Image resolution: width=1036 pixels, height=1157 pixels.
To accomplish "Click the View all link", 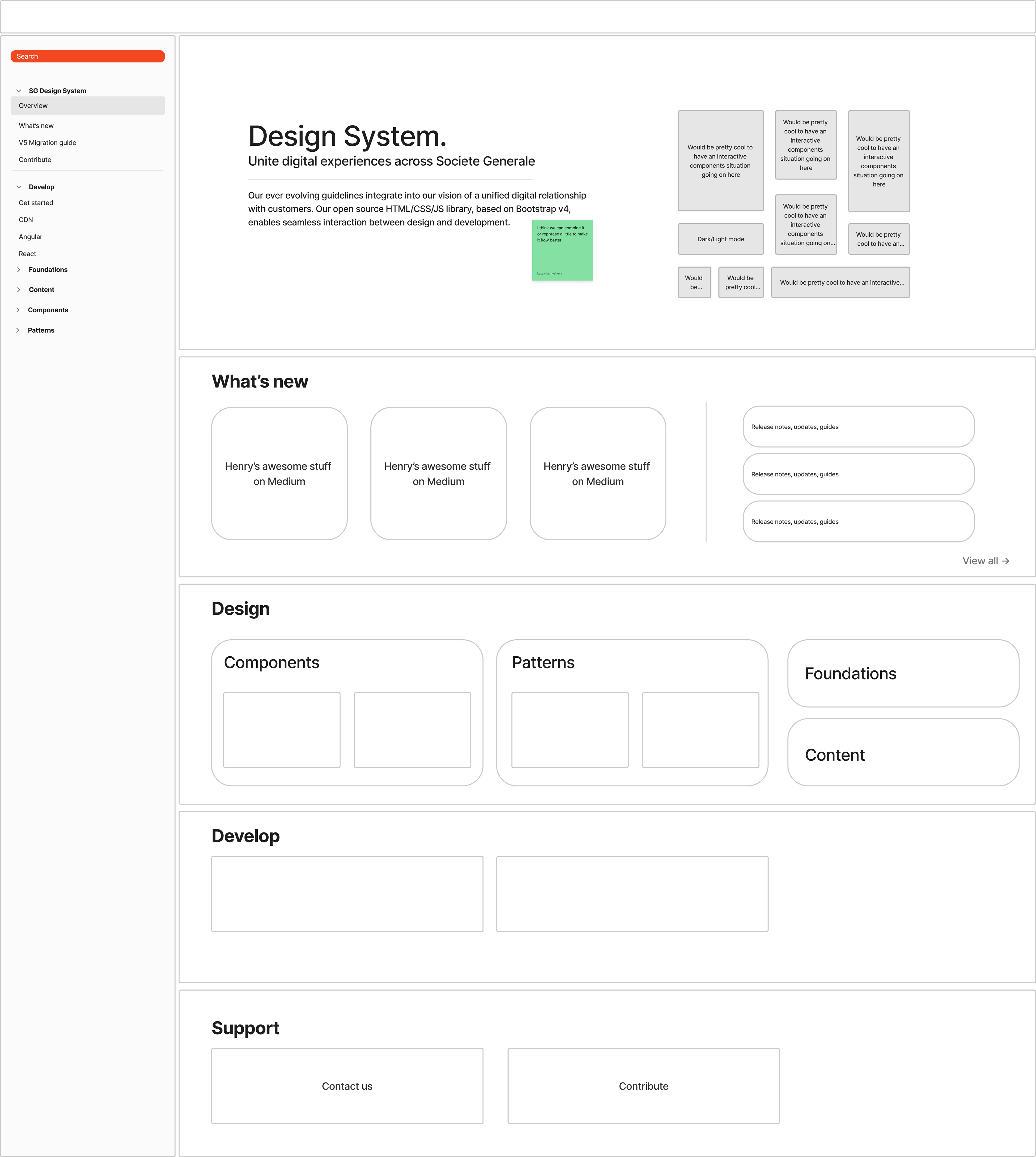I will [x=986, y=561].
